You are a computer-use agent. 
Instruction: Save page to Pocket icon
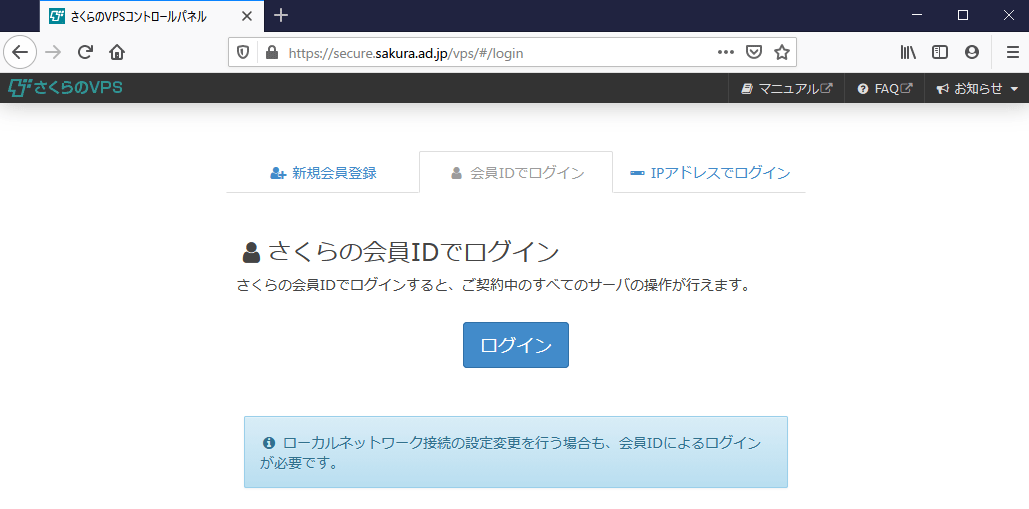[755, 52]
